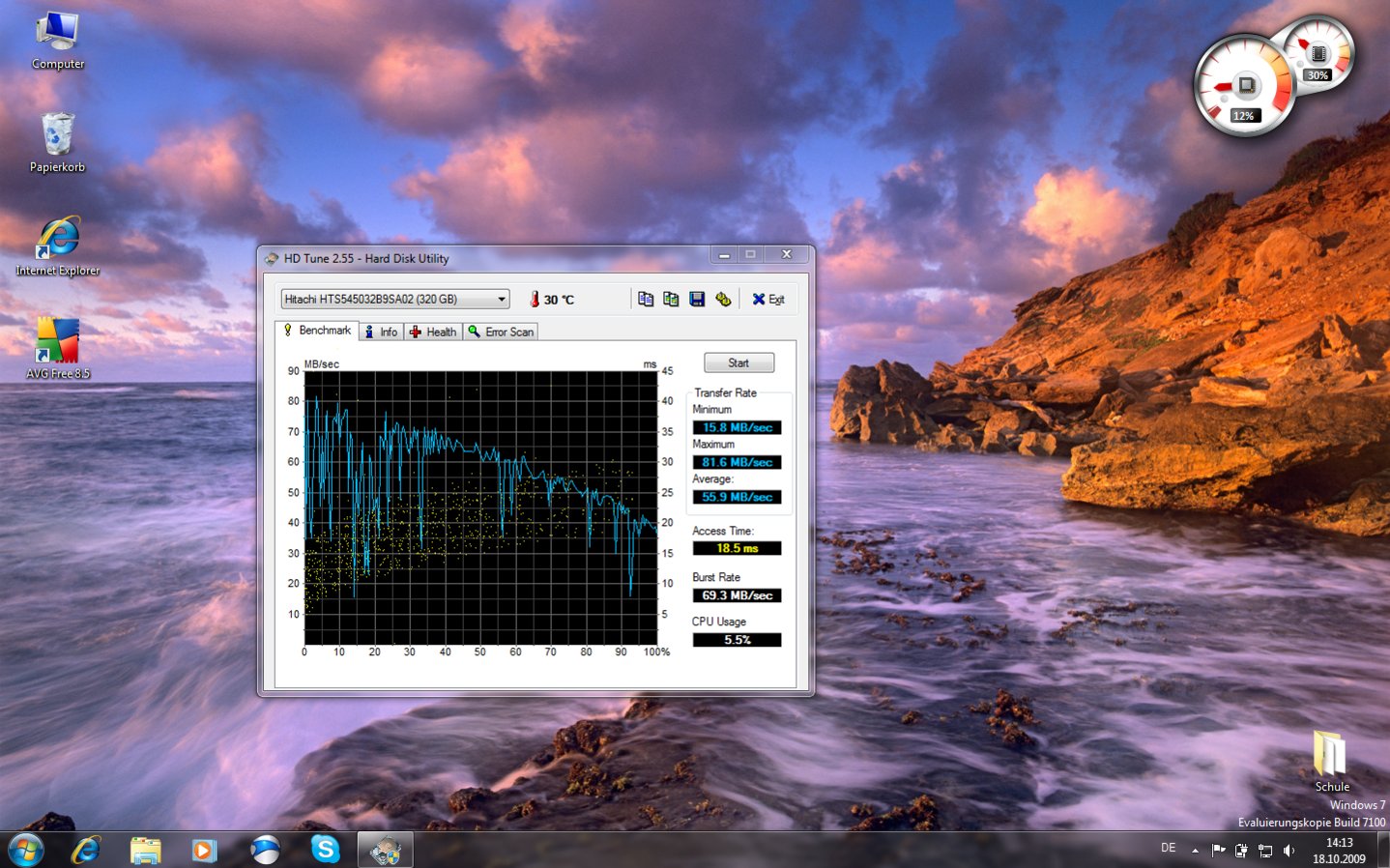Open HD Tune options via the gear icon
The width and height of the screenshot is (1390, 868).
723,300
